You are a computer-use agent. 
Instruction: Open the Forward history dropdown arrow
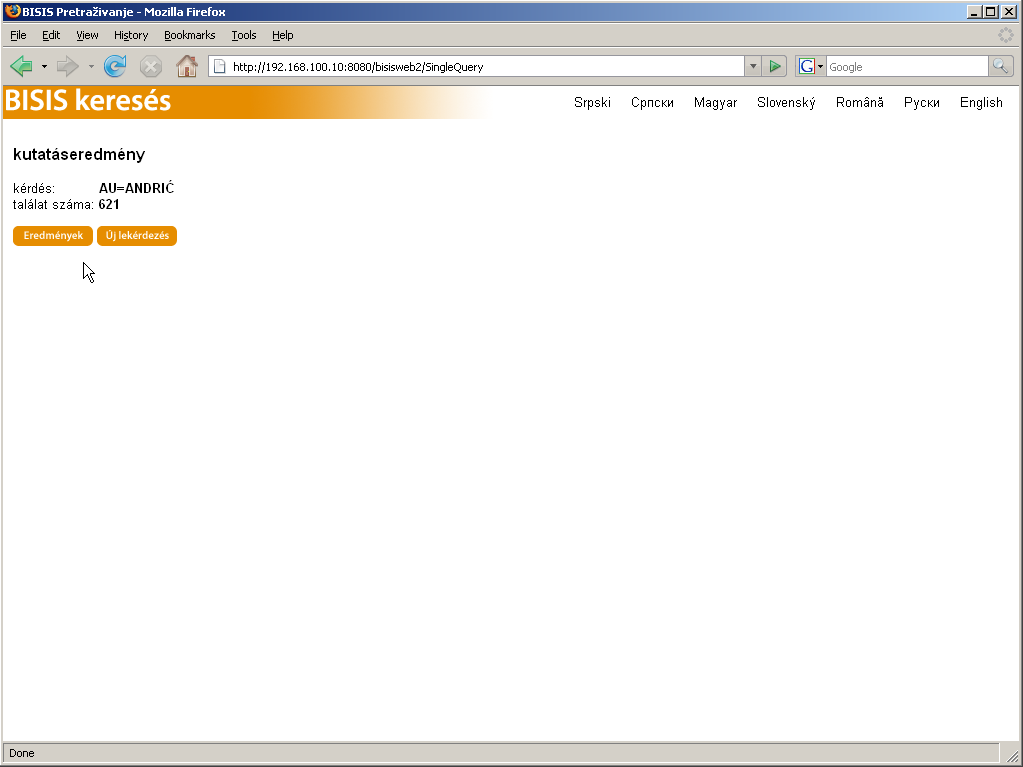[91, 67]
